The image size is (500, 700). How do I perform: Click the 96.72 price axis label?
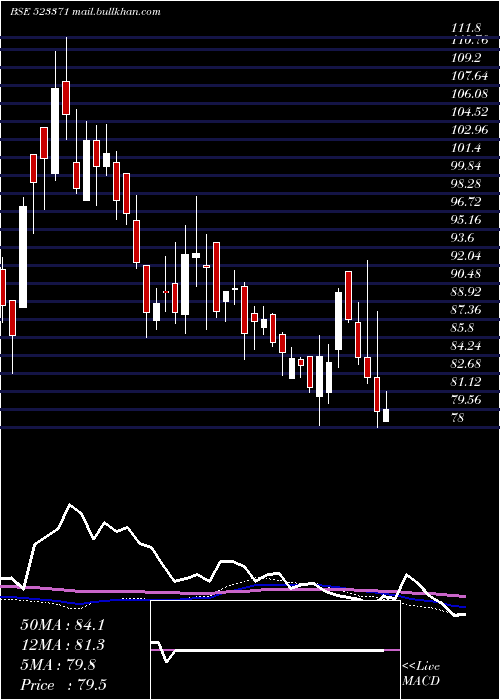(x=467, y=202)
